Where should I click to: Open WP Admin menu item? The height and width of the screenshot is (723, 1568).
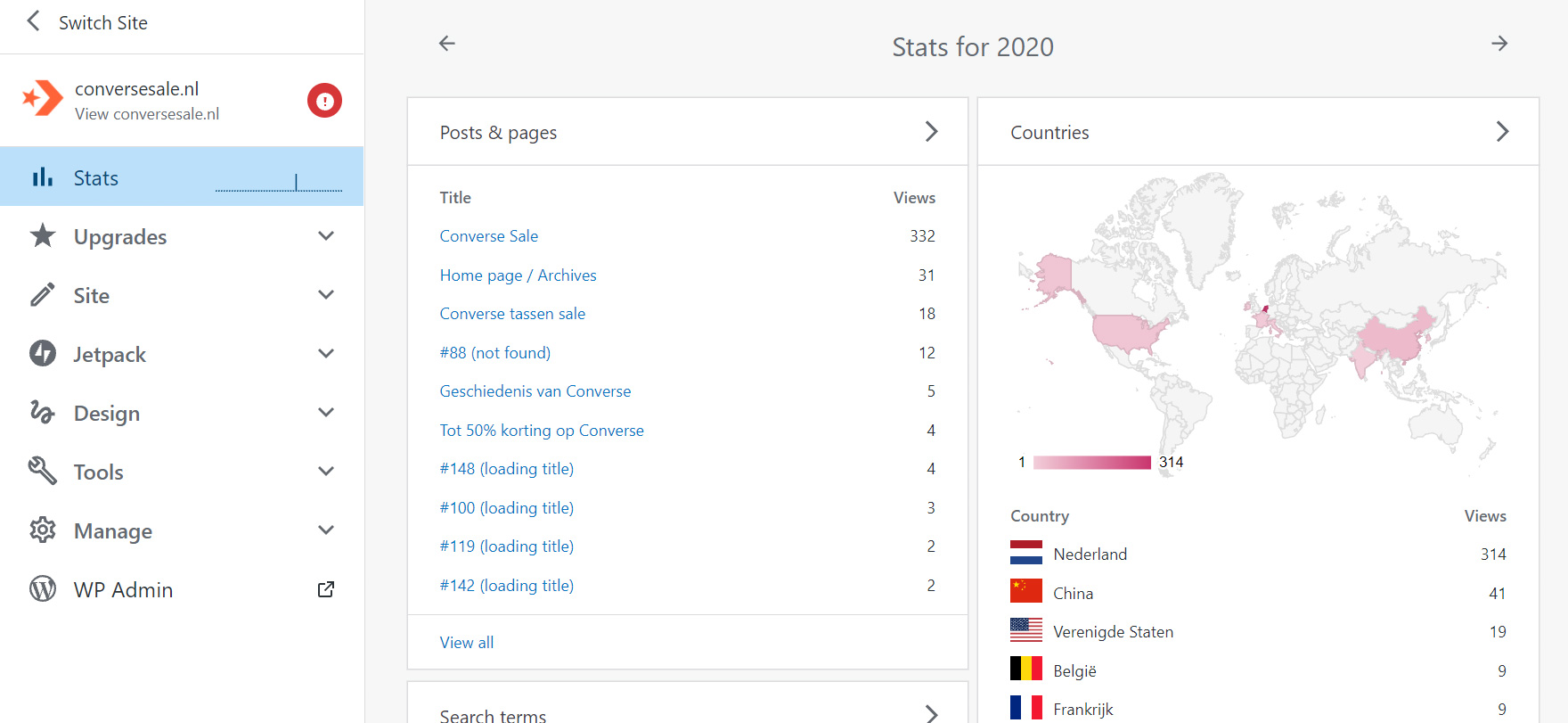click(x=182, y=588)
